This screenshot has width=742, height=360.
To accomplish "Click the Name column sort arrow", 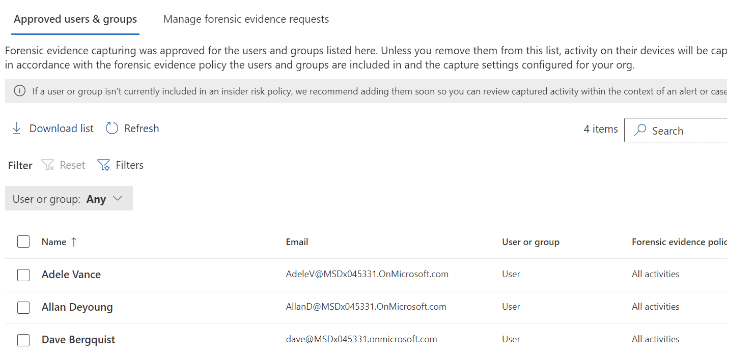I will point(73,242).
